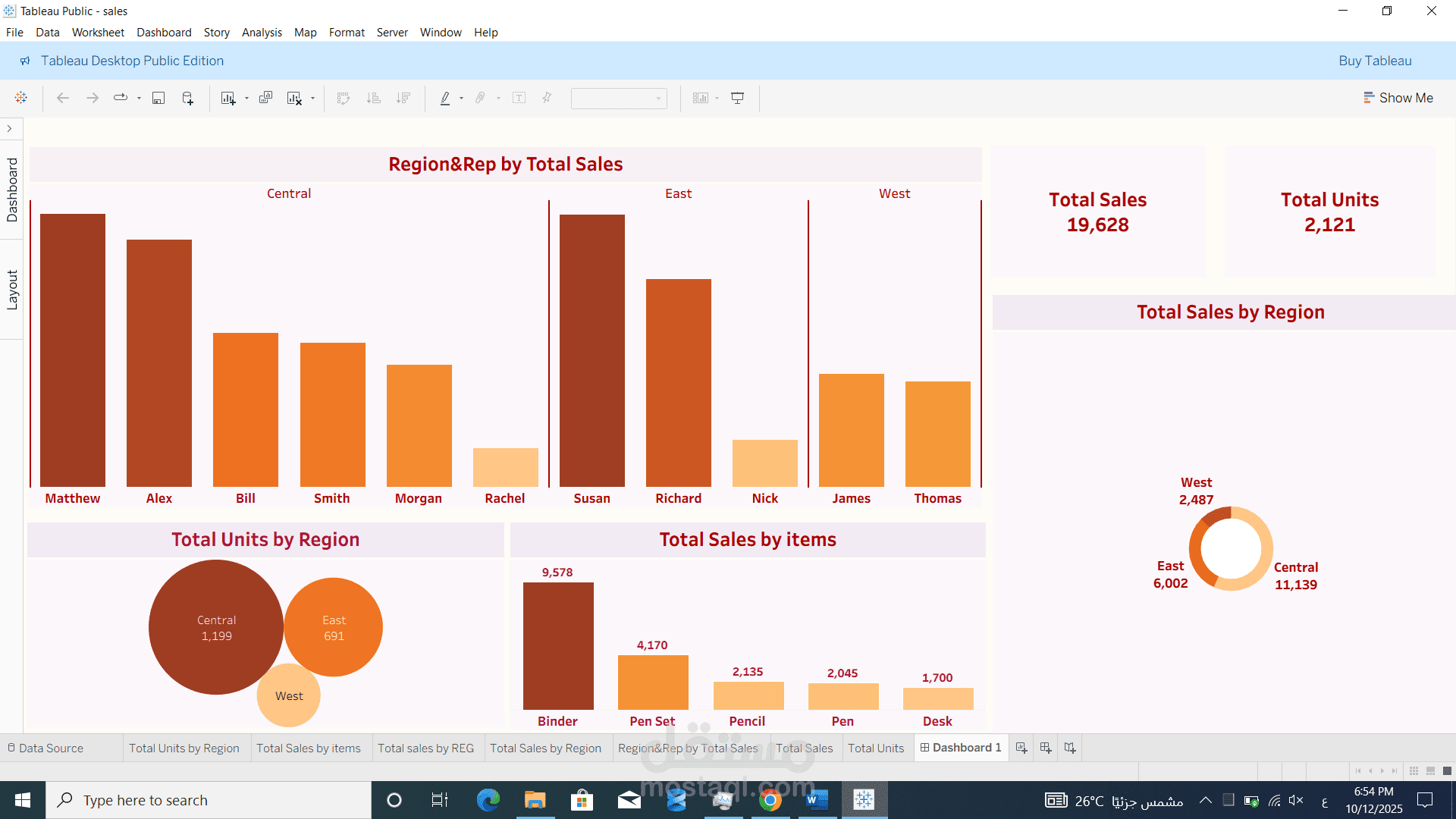
Task: Switch to the Total Sales by items tab
Action: click(x=309, y=748)
